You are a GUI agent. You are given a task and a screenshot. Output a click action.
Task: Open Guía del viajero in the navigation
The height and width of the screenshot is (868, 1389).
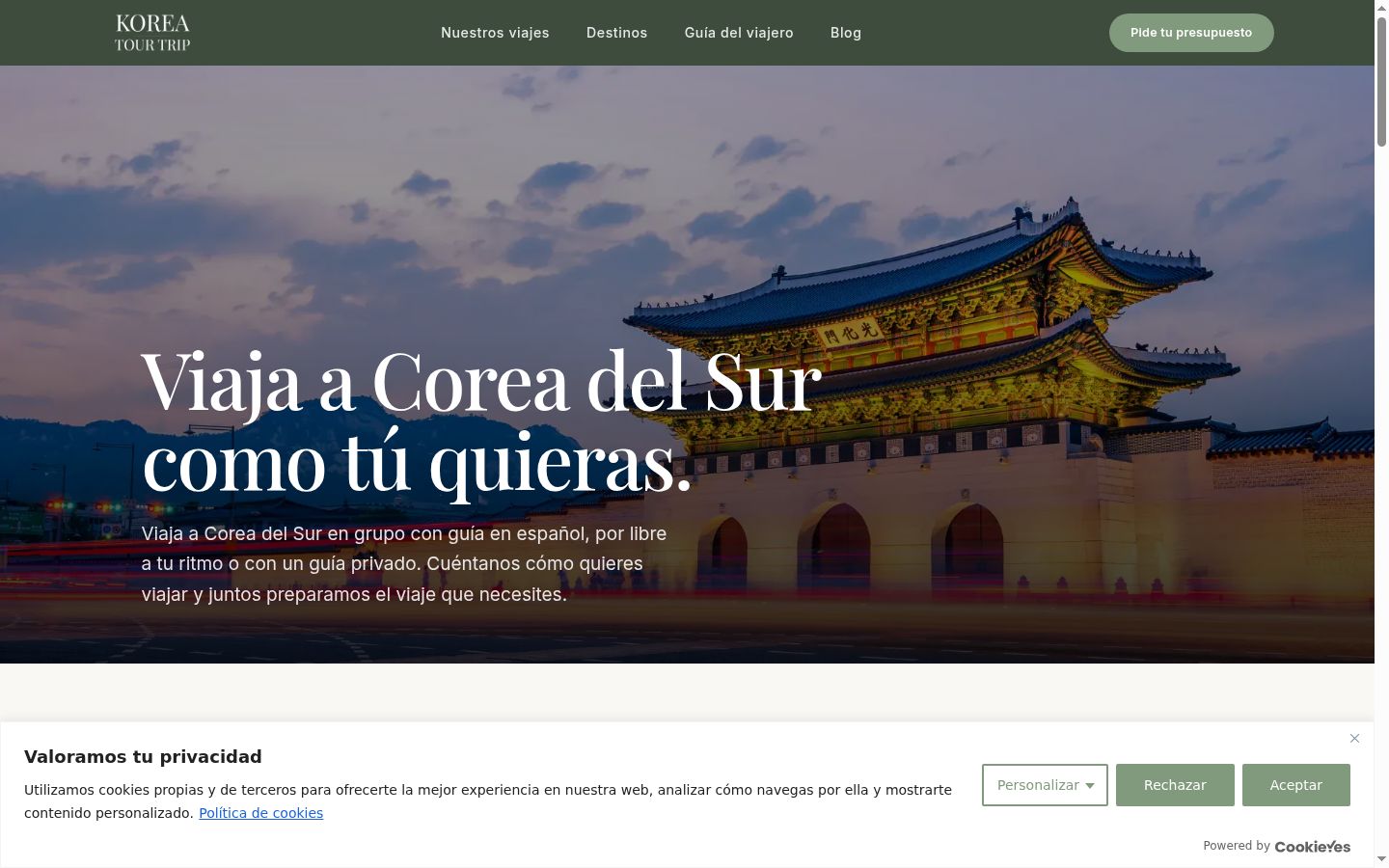coord(739,33)
